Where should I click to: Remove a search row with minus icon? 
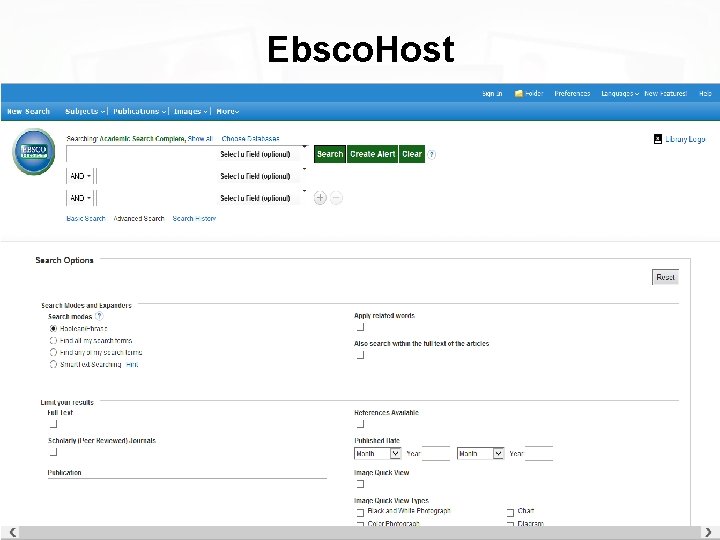336,198
